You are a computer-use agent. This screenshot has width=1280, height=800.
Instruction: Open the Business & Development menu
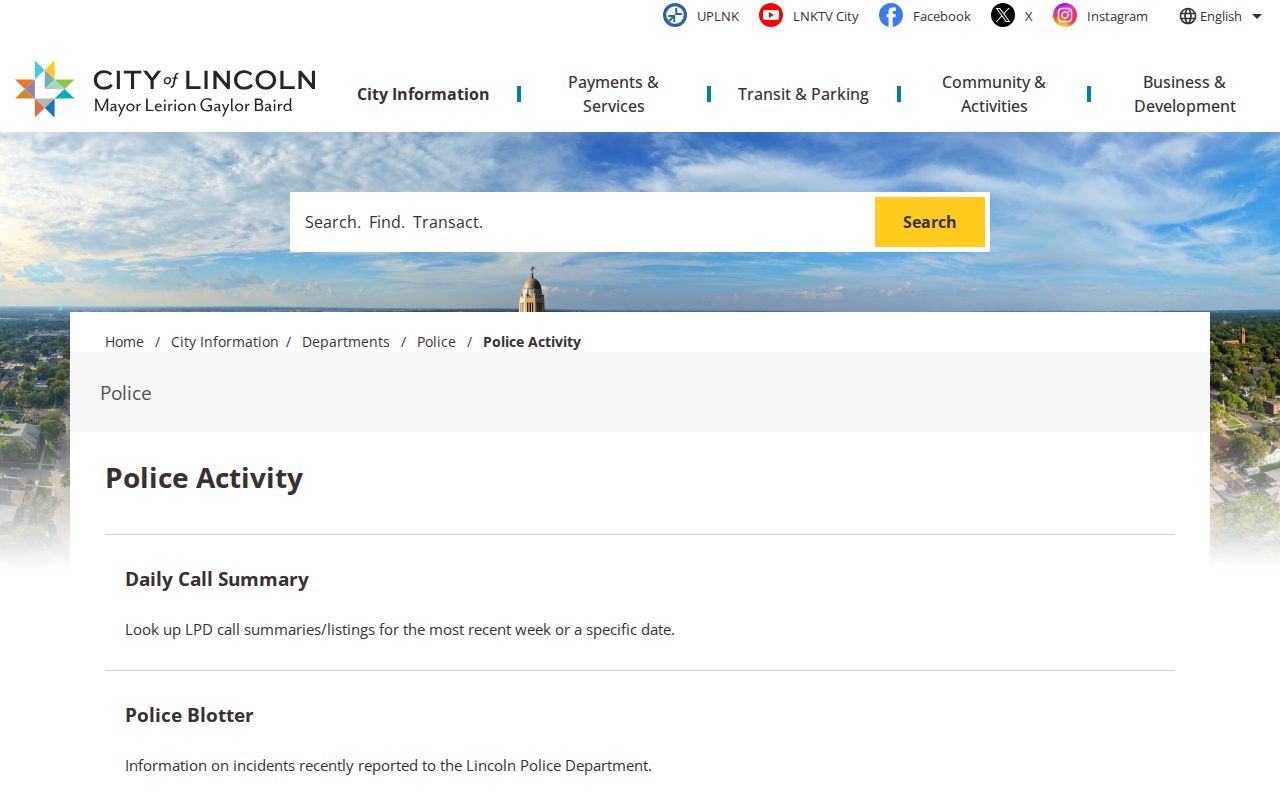[1185, 94]
